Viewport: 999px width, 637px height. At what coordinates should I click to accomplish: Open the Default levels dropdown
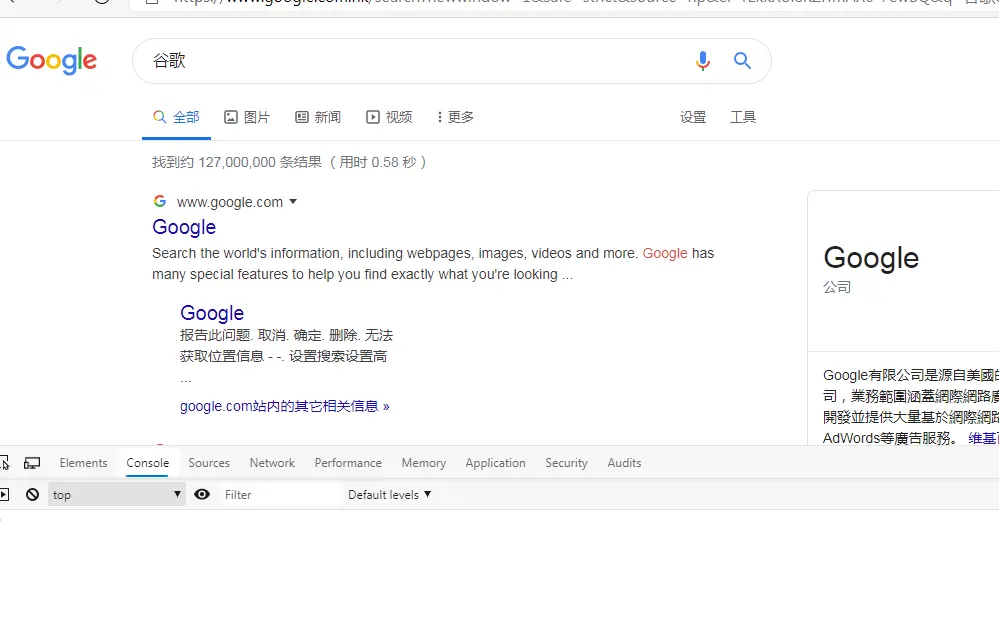pyautogui.click(x=388, y=494)
